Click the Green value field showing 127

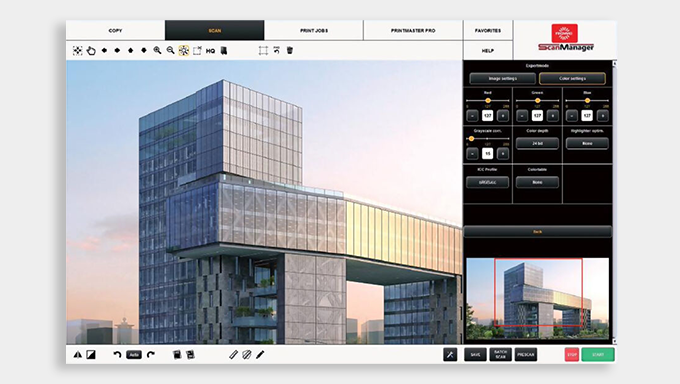pyautogui.click(x=538, y=116)
